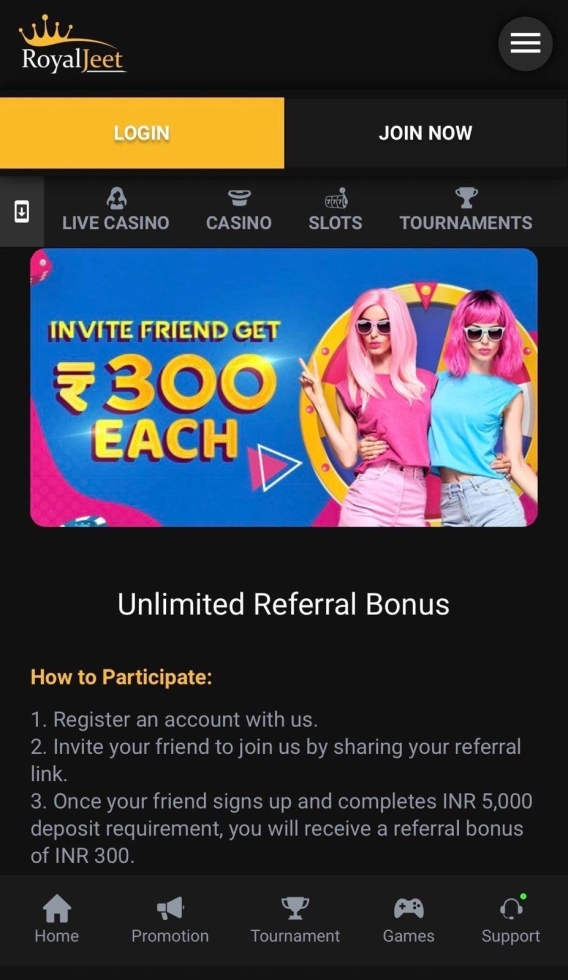568x980 pixels.
Task: Contact Support headset icon
Action: (512, 908)
